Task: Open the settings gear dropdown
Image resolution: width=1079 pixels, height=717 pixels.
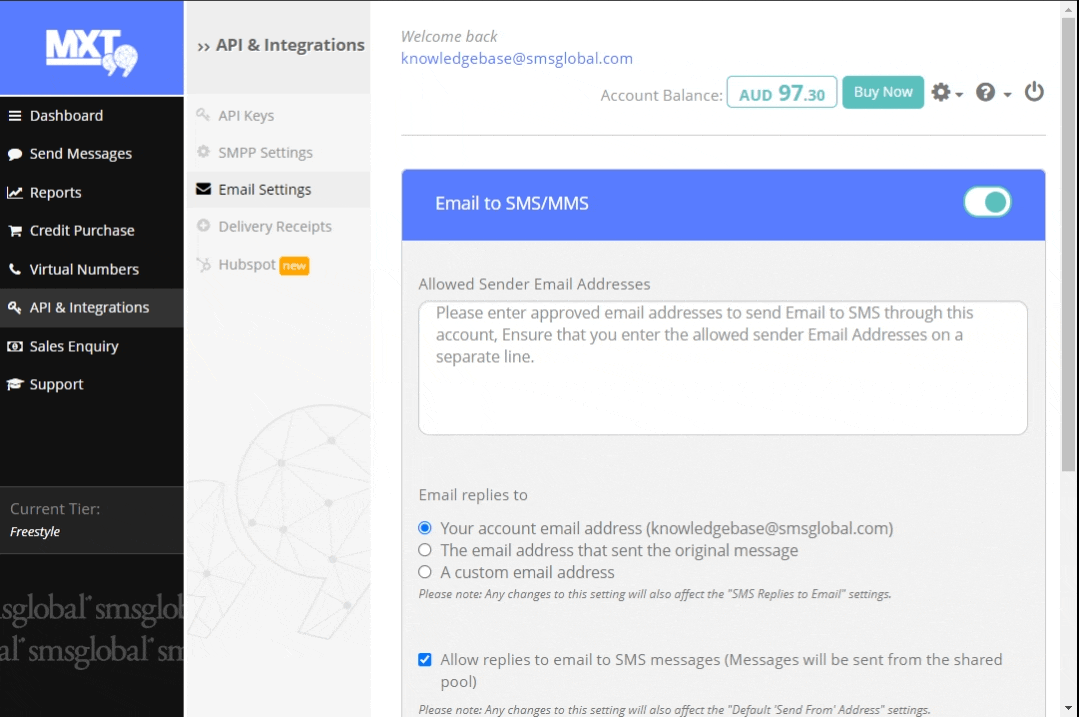Action: click(x=946, y=93)
